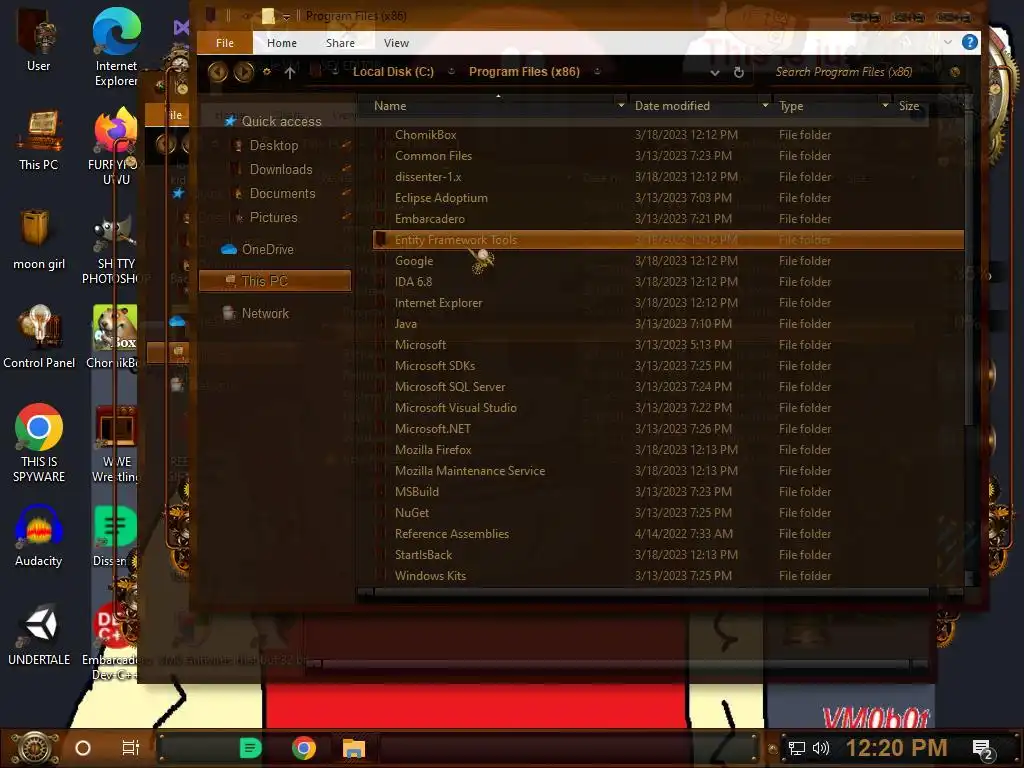Viewport: 1024px width, 768px height.
Task: Switch to the View ribbon tab
Action: click(x=396, y=43)
